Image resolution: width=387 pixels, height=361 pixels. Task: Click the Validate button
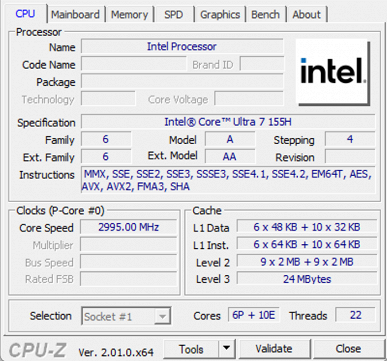pyautogui.click(x=274, y=349)
